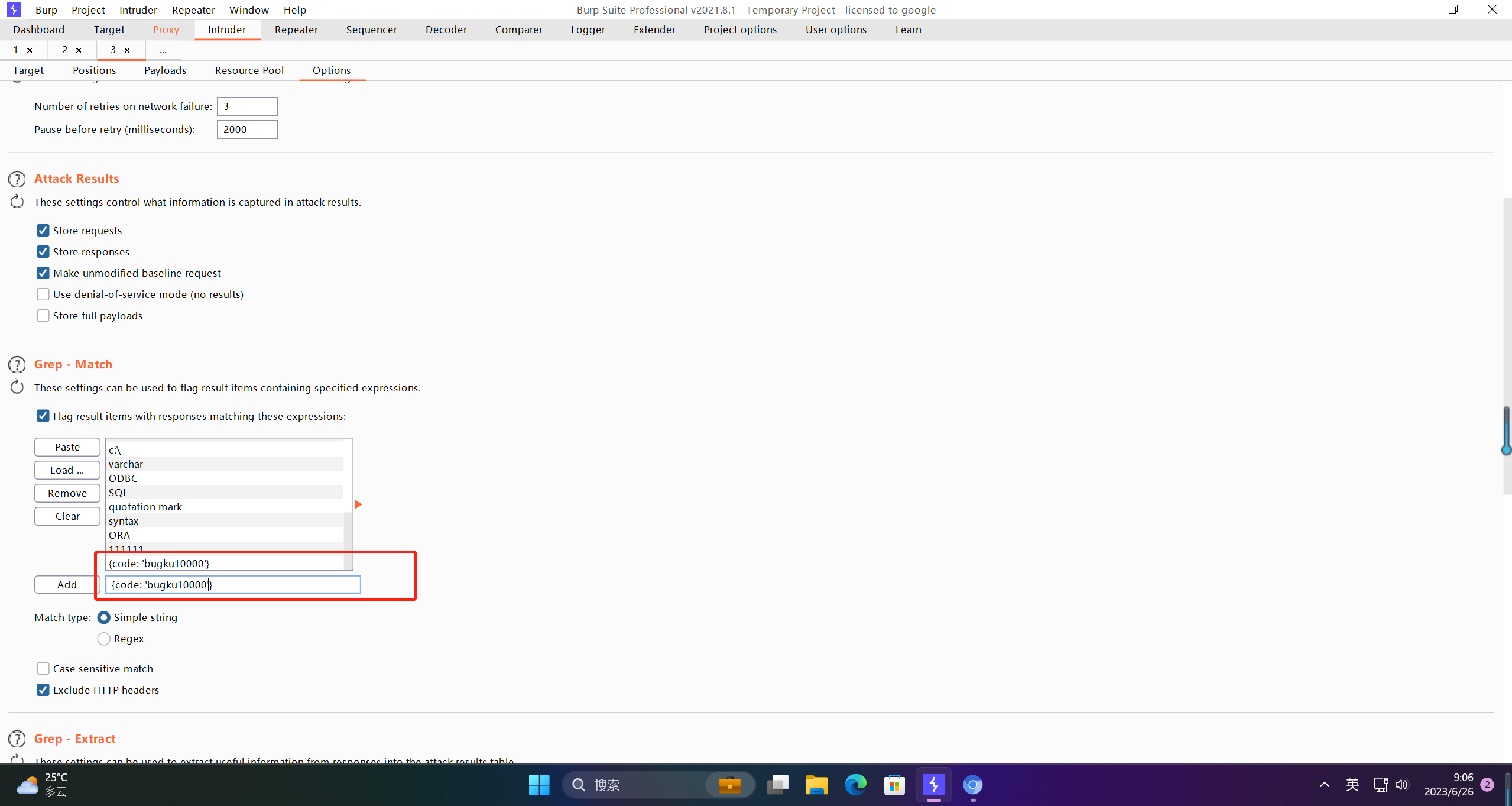Open the Payloads sub-tab
This screenshot has width=1512, height=806.
(165, 70)
